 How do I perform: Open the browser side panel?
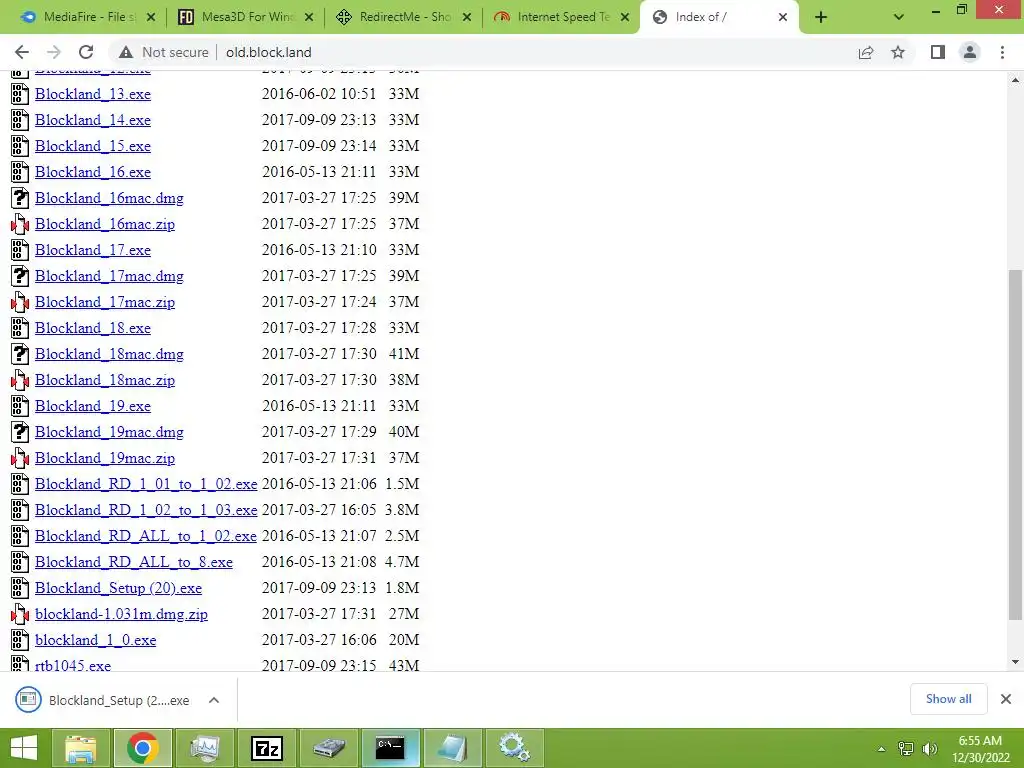pyautogui.click(x=938, y=52)
